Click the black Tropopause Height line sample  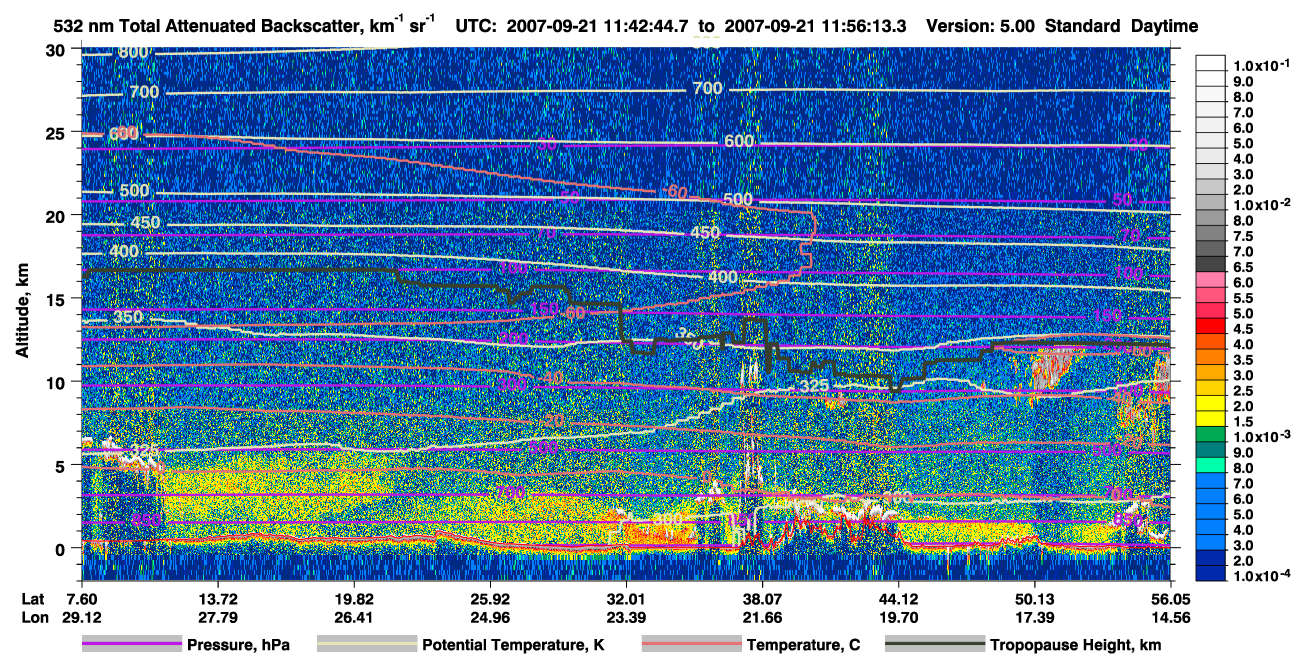click(x=933, y=645)
